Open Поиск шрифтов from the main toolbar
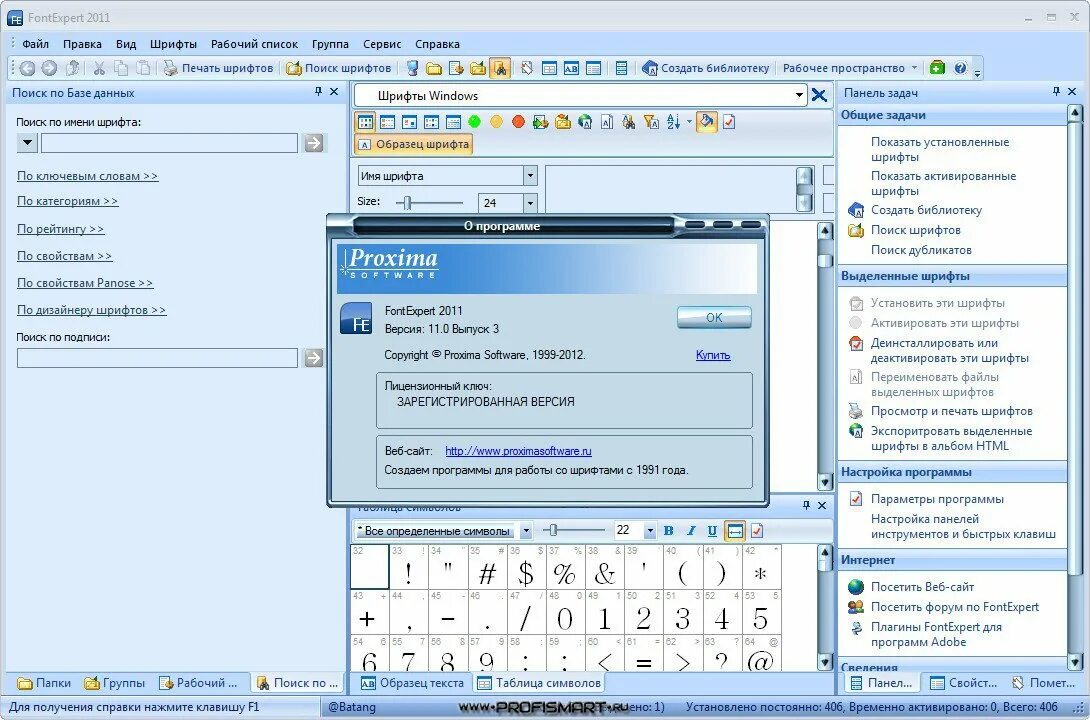Image resolution: width=1090 pixels, height=720 pixels. 339,68
